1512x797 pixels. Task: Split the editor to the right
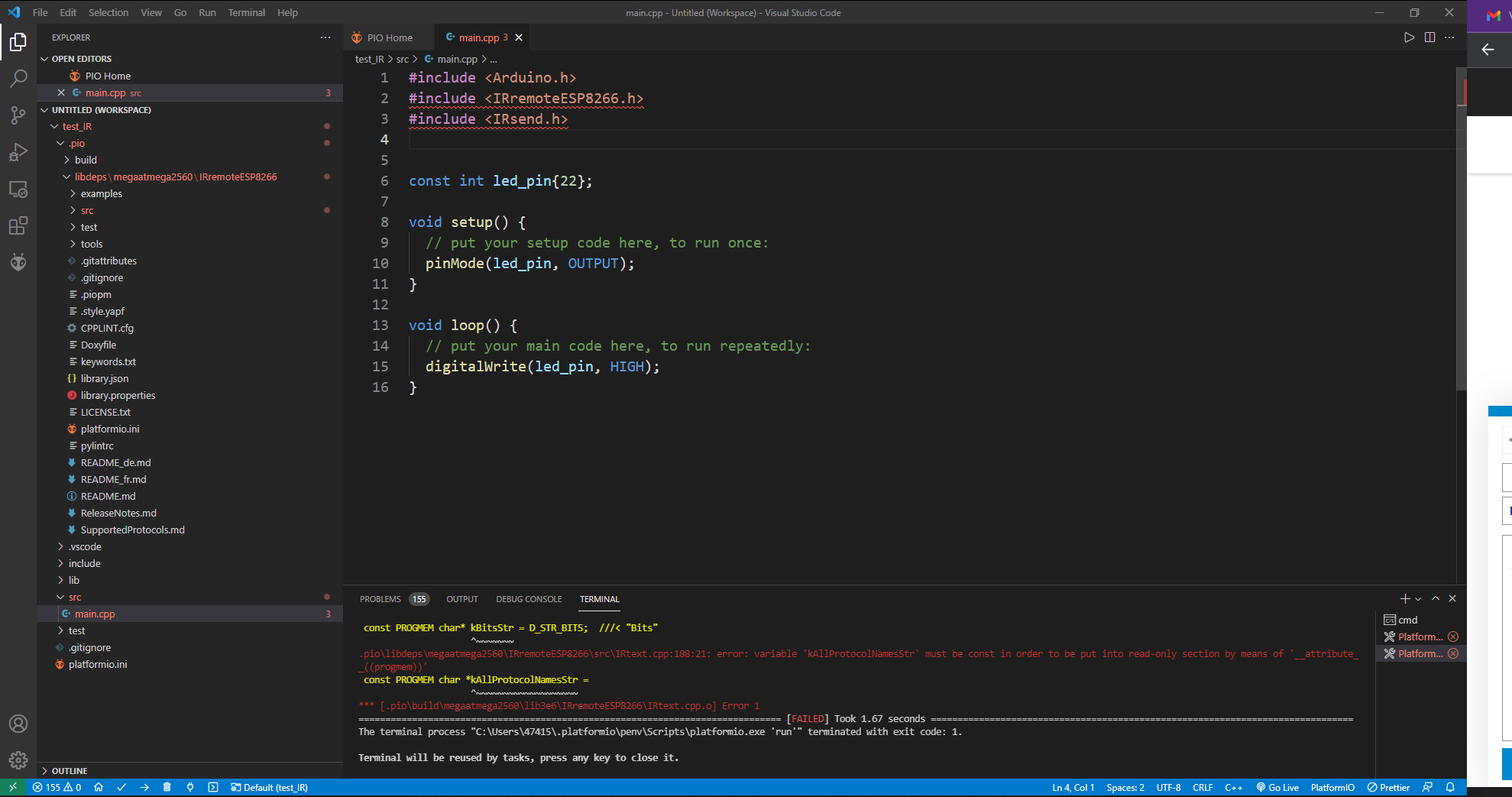pos(1429,37)
